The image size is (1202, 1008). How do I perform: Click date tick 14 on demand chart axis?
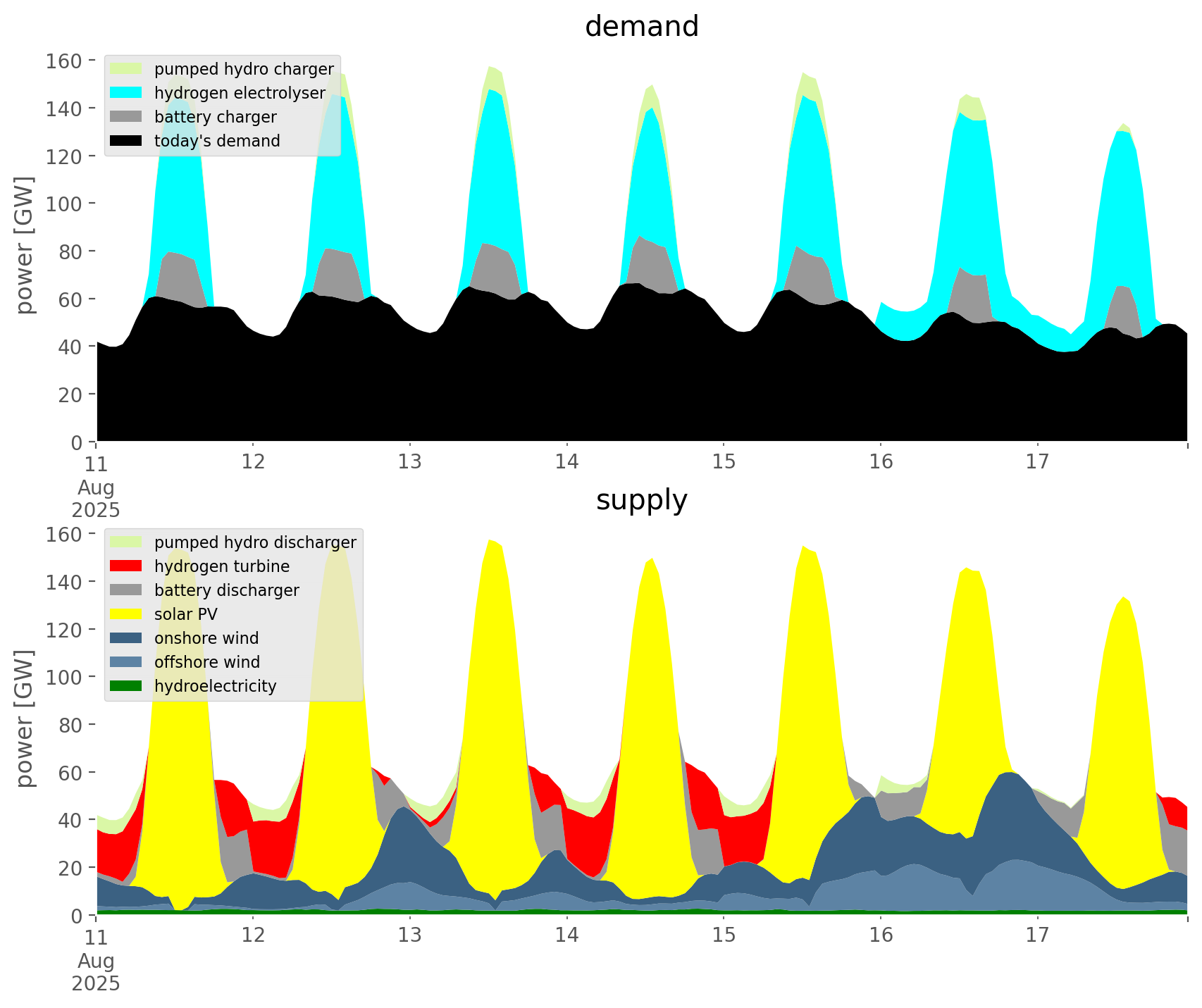[x=566, y=462]
